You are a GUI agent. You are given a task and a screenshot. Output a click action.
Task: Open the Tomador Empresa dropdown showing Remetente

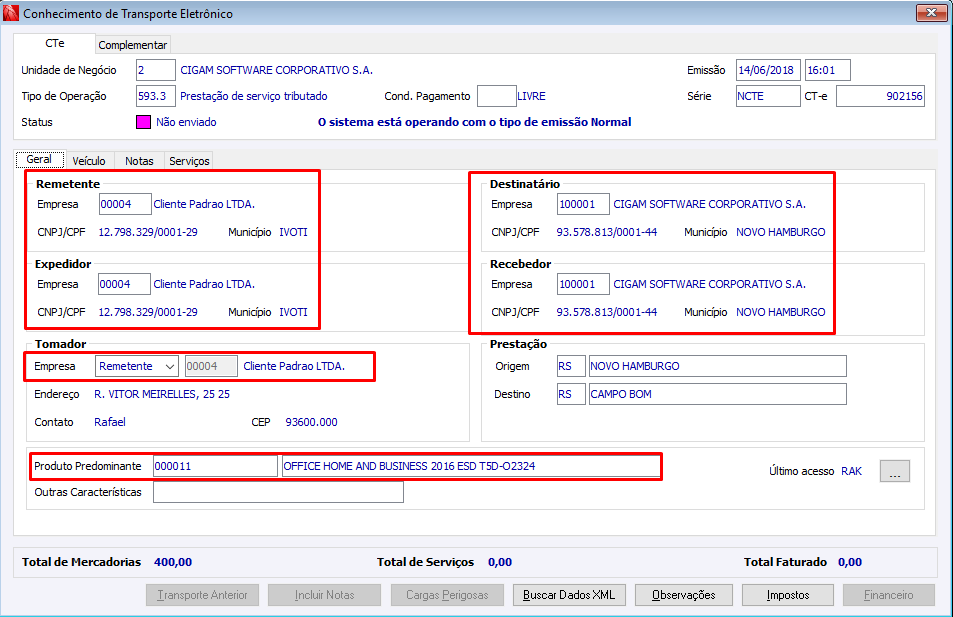[137, 366]
